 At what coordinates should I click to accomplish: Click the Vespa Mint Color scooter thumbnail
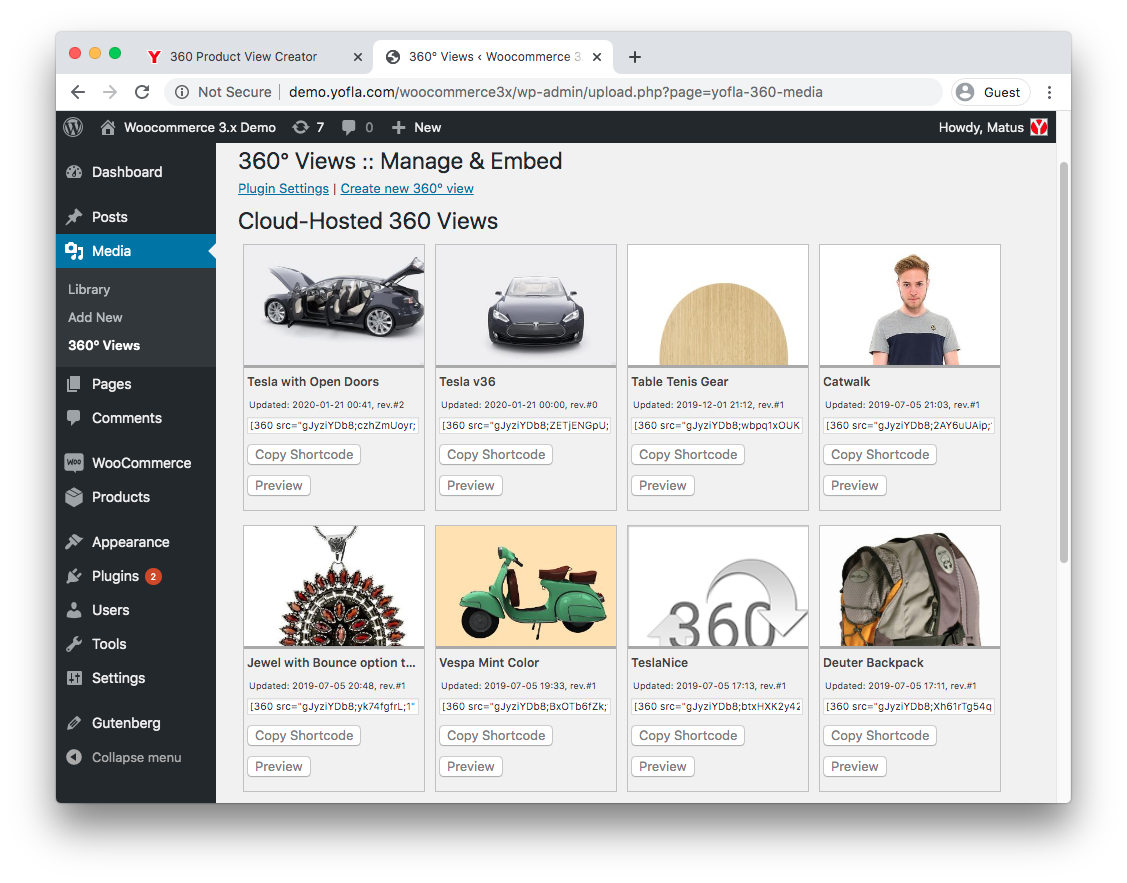click(526, 586)
